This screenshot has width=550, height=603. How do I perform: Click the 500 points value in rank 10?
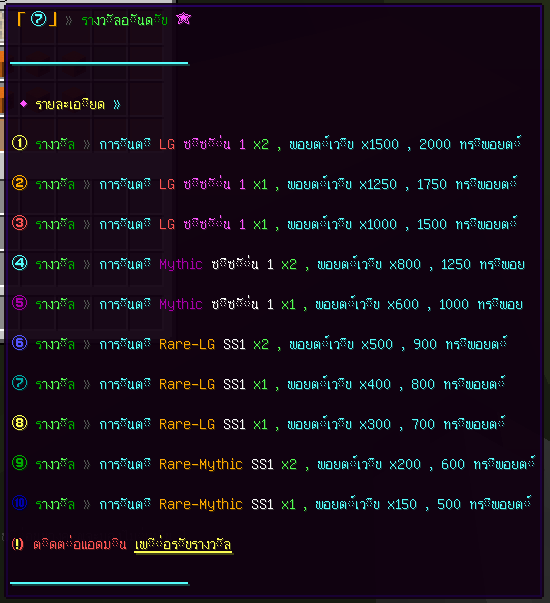pos(449,505)
